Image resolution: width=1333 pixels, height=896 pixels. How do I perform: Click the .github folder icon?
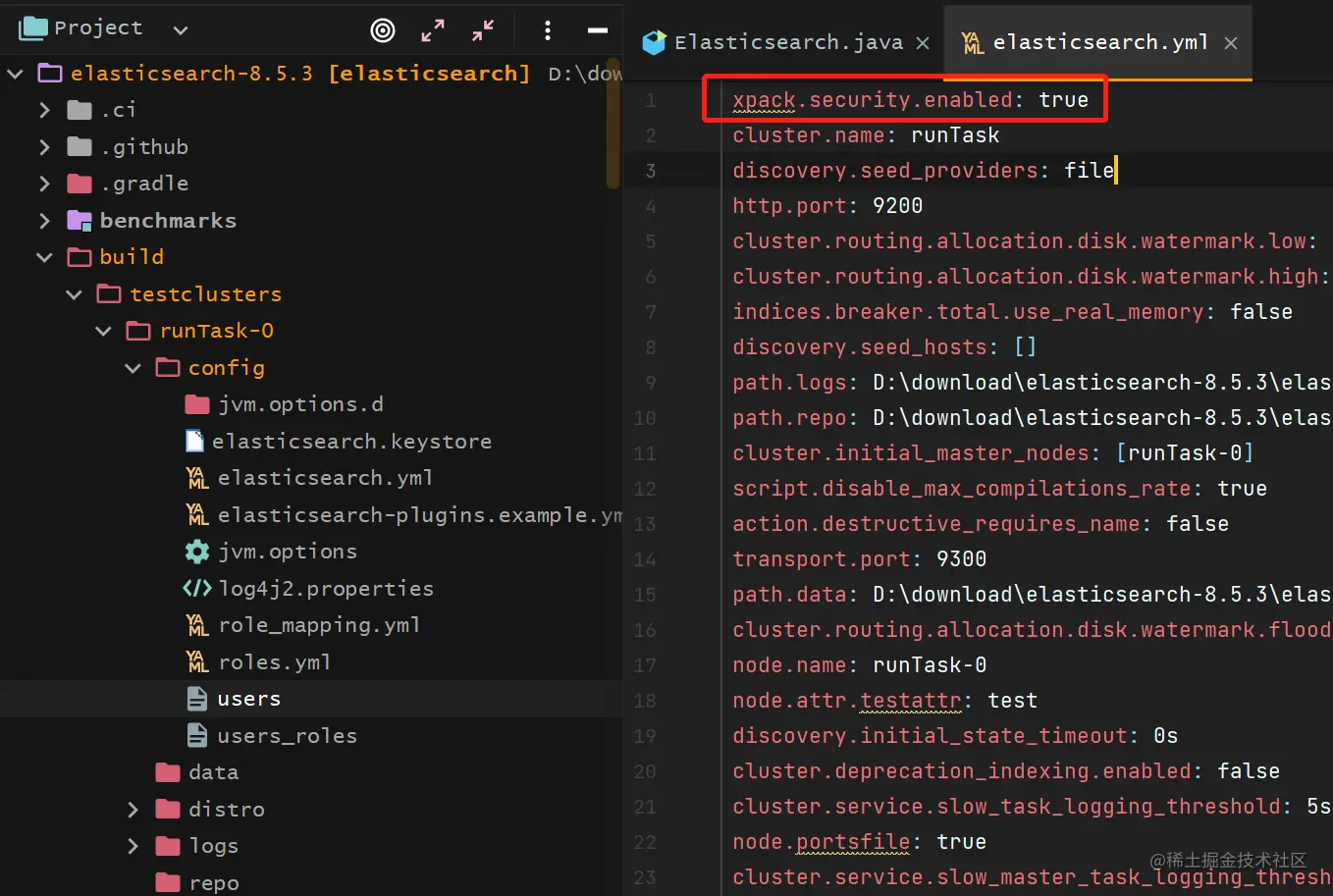click(80, 147)
